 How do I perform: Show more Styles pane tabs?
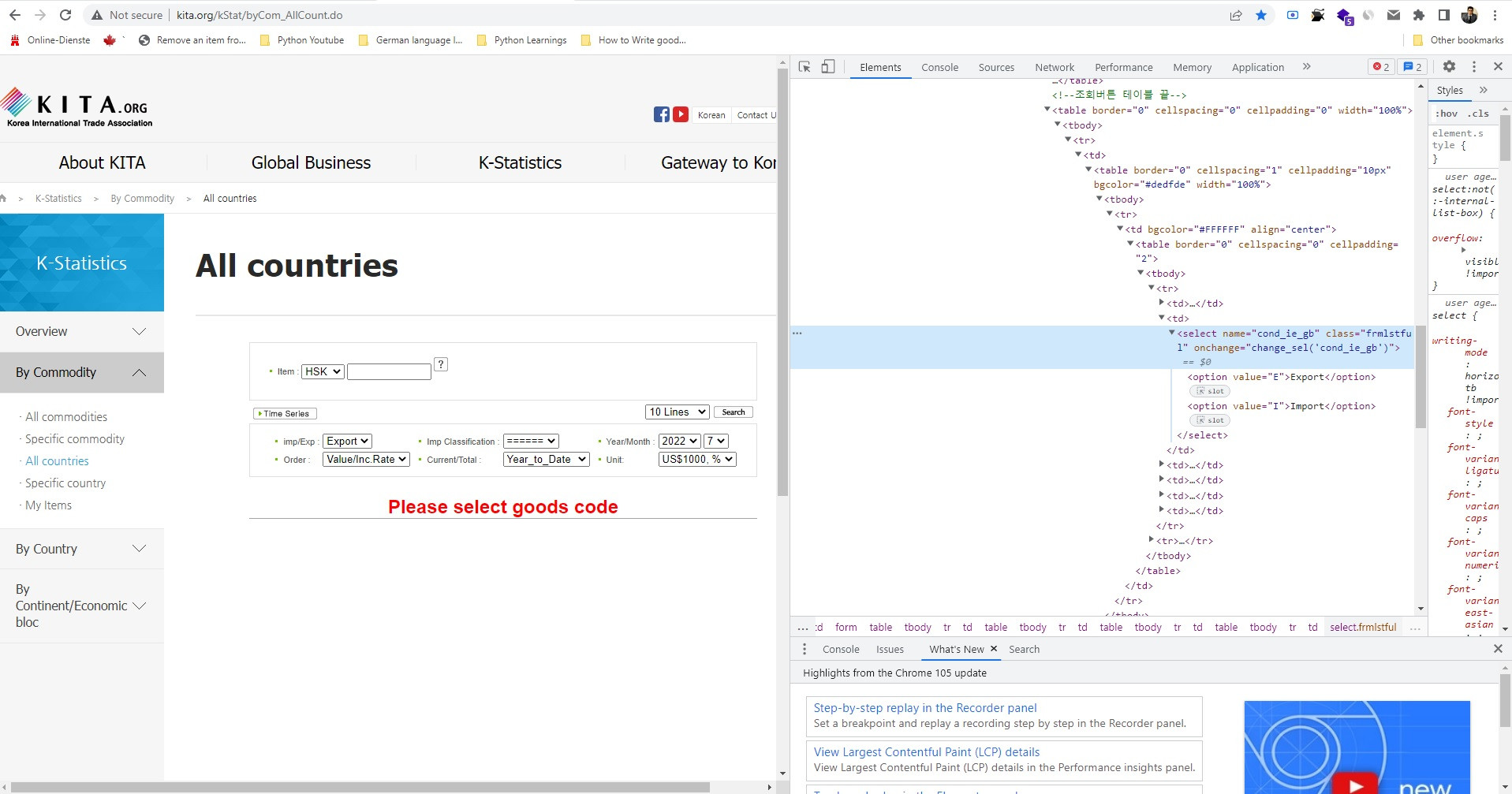(x=1484, y=90)
